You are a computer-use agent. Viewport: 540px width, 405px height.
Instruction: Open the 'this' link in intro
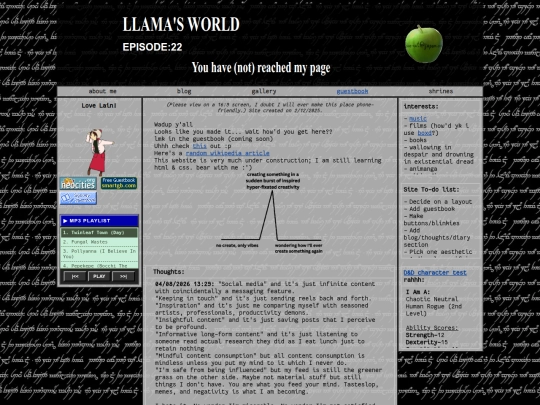pyautogui.click(x=199, y=146)
